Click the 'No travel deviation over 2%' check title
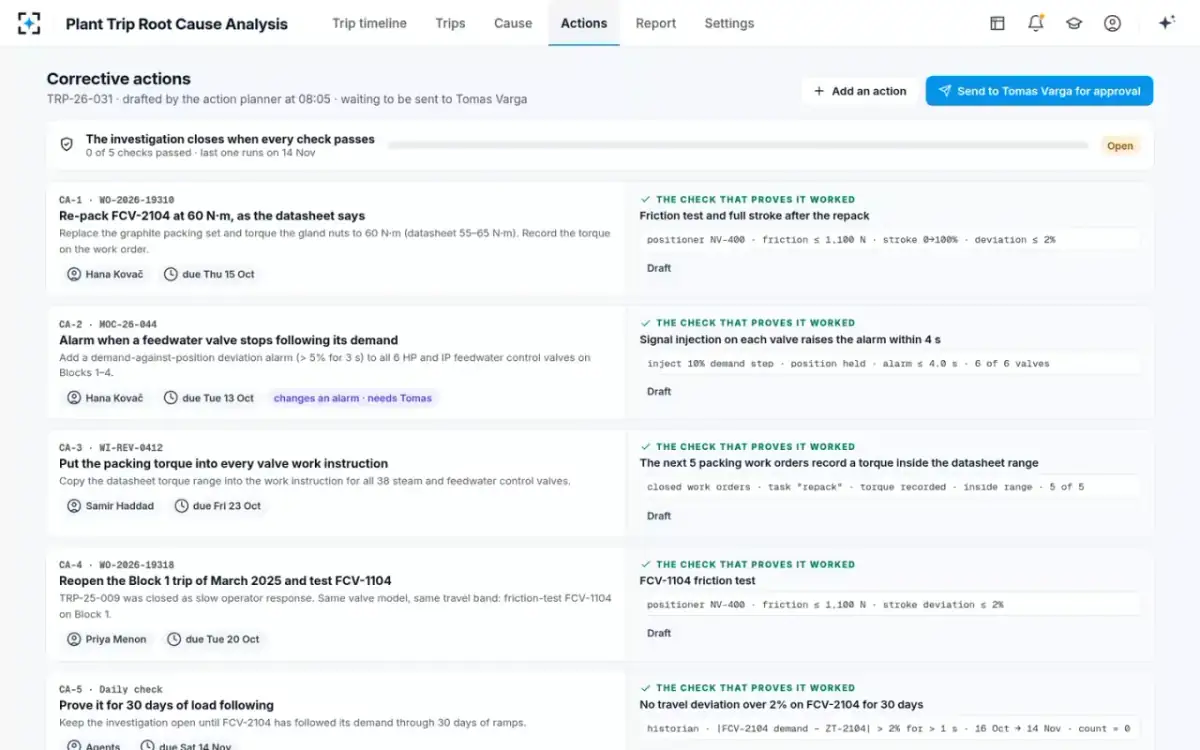 [782, 705]
